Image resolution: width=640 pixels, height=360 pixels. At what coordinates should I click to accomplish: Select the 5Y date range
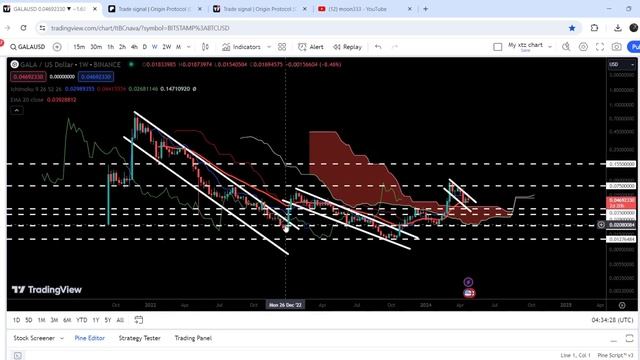pyautogui.click(x=108, y=320)
